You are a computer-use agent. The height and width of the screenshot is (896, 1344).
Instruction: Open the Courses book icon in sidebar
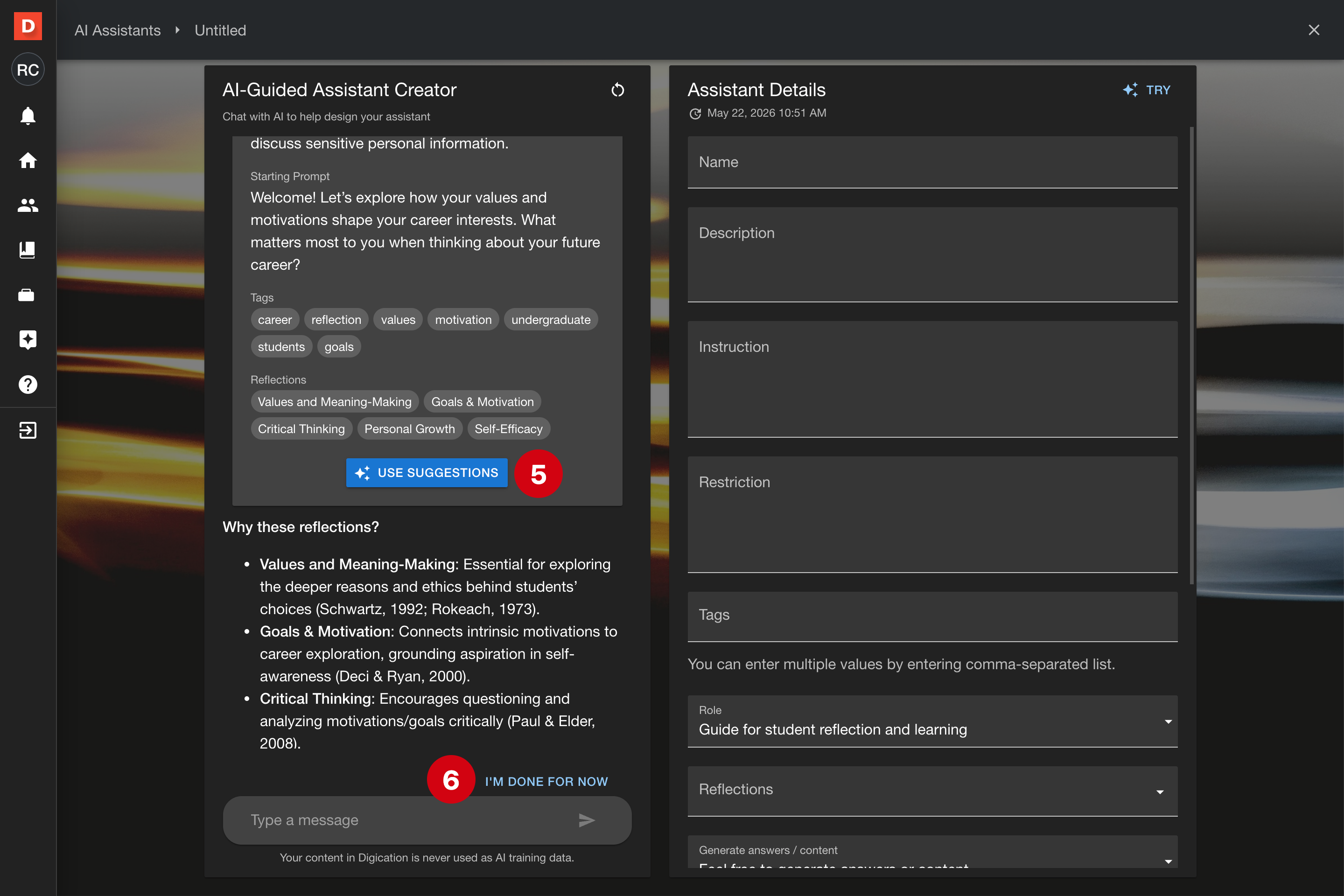tap(28, 250)
